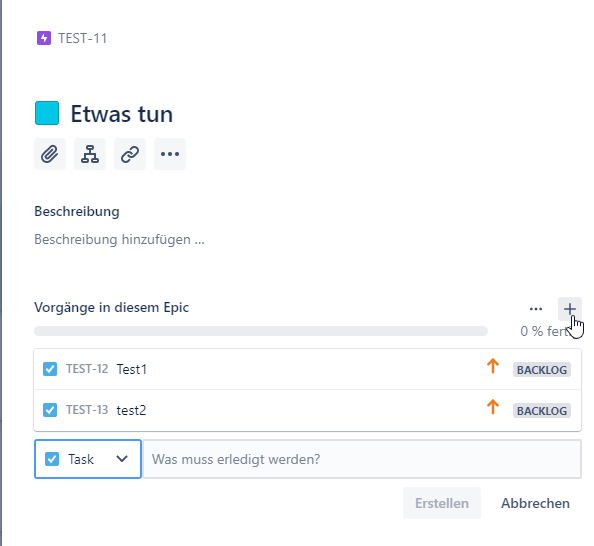
Task: Click the cyan epic color swatch
Action: 47,113
